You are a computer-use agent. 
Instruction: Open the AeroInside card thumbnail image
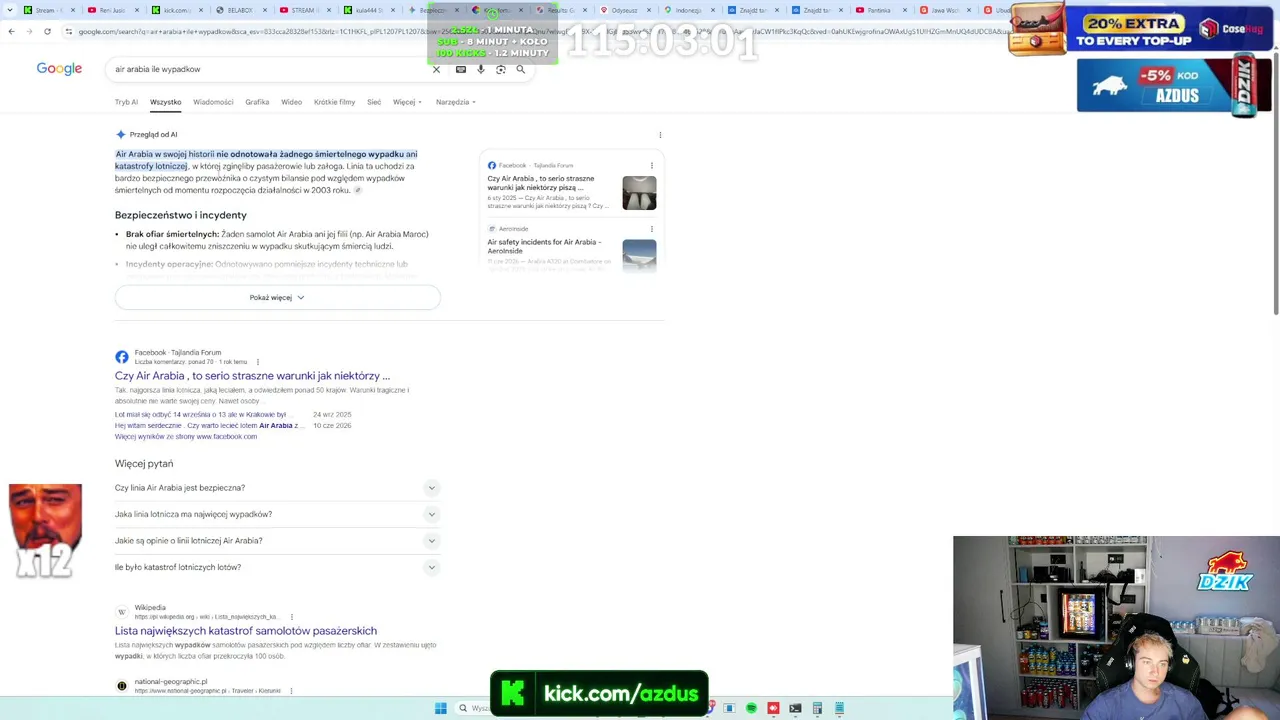[639, 255]
